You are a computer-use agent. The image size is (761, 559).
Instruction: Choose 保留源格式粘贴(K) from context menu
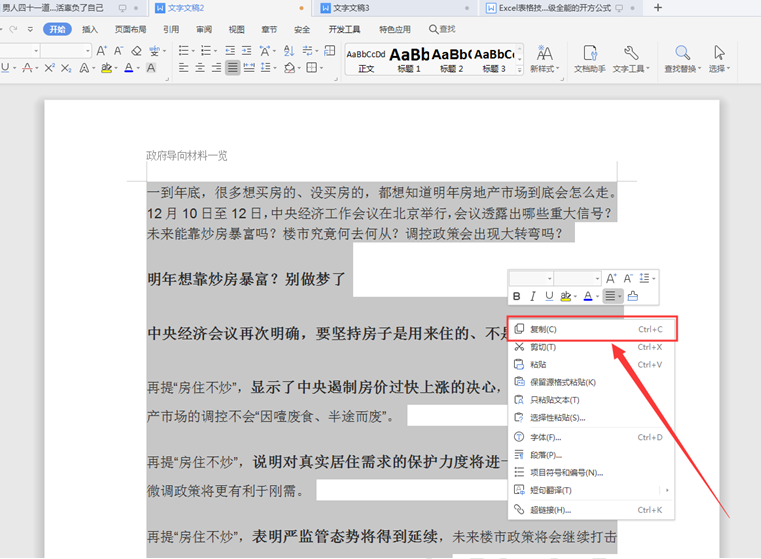coord(591,382)
